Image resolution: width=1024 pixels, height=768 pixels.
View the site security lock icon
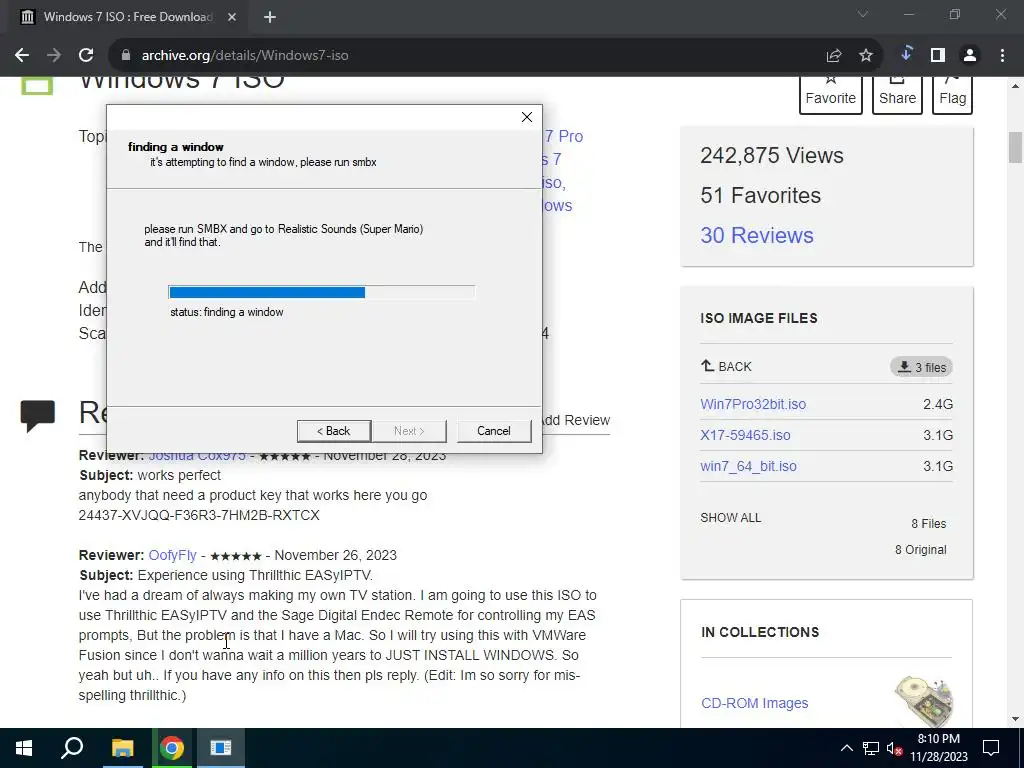click(126, 56)
